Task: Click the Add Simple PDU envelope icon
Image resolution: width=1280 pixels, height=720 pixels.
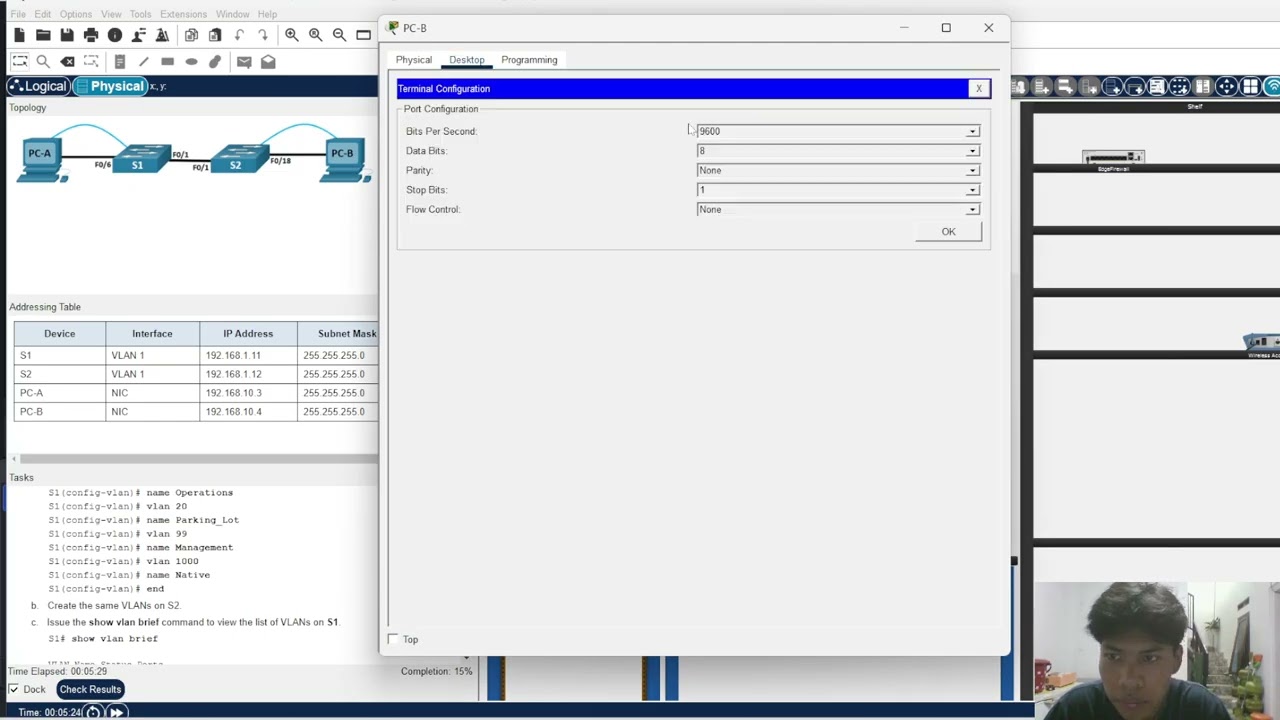Action: 243,61
